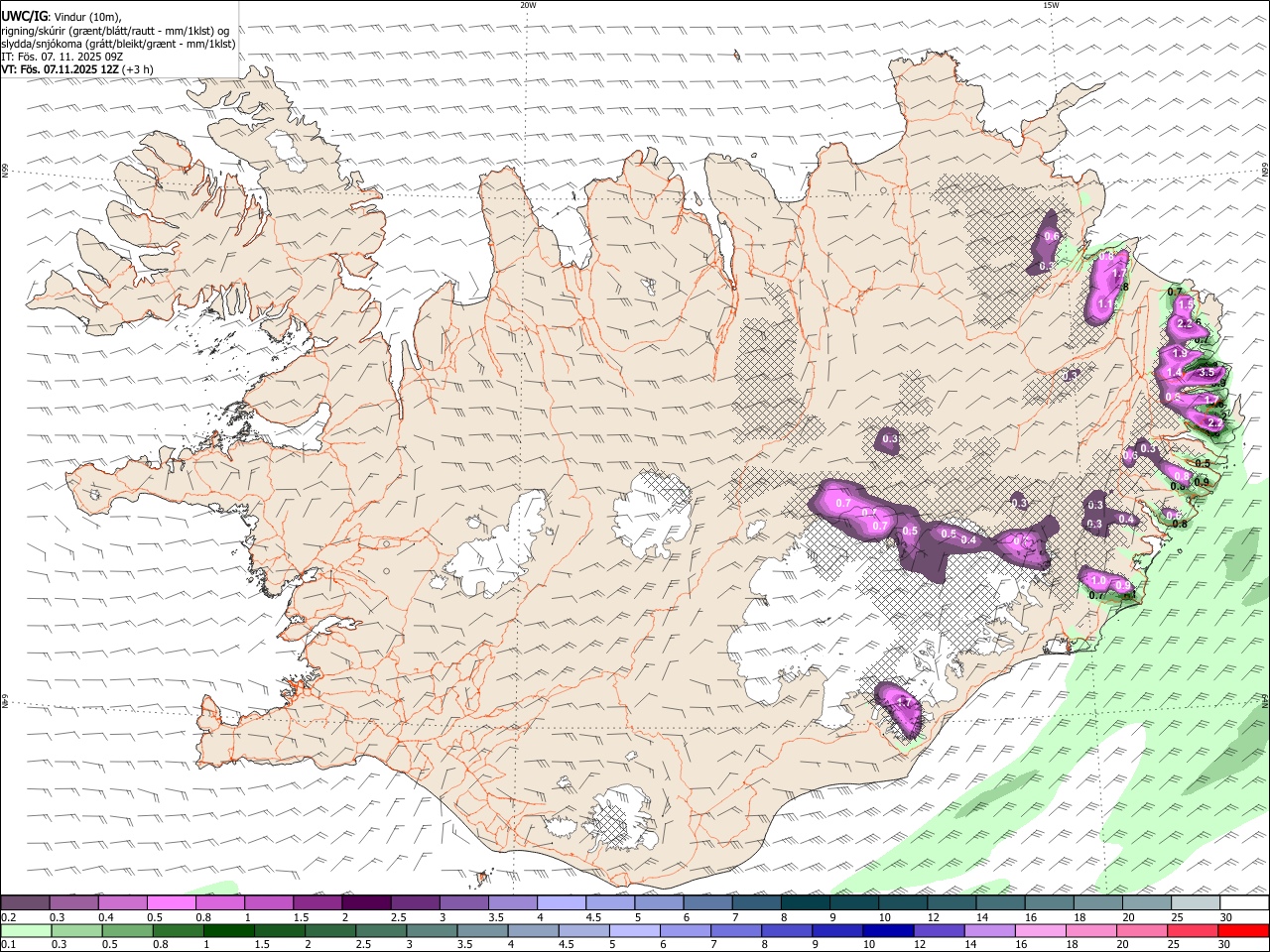
Task: Pick the bright pink snow-scale swatch at 0.5
Action: pyautogui.click(x=171, y=903)
